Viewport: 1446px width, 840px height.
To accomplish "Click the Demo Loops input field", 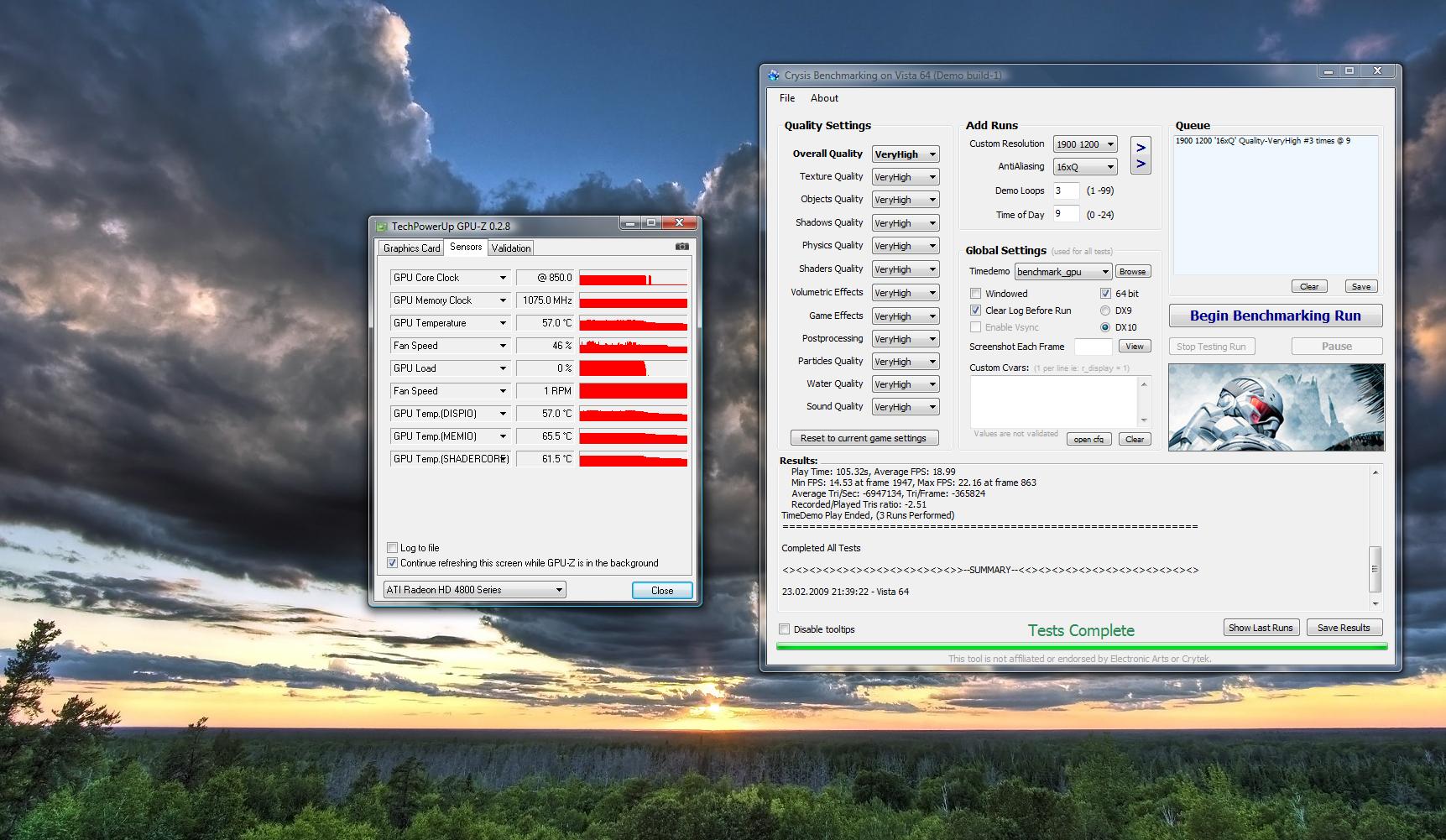I will click(1066, 190).
